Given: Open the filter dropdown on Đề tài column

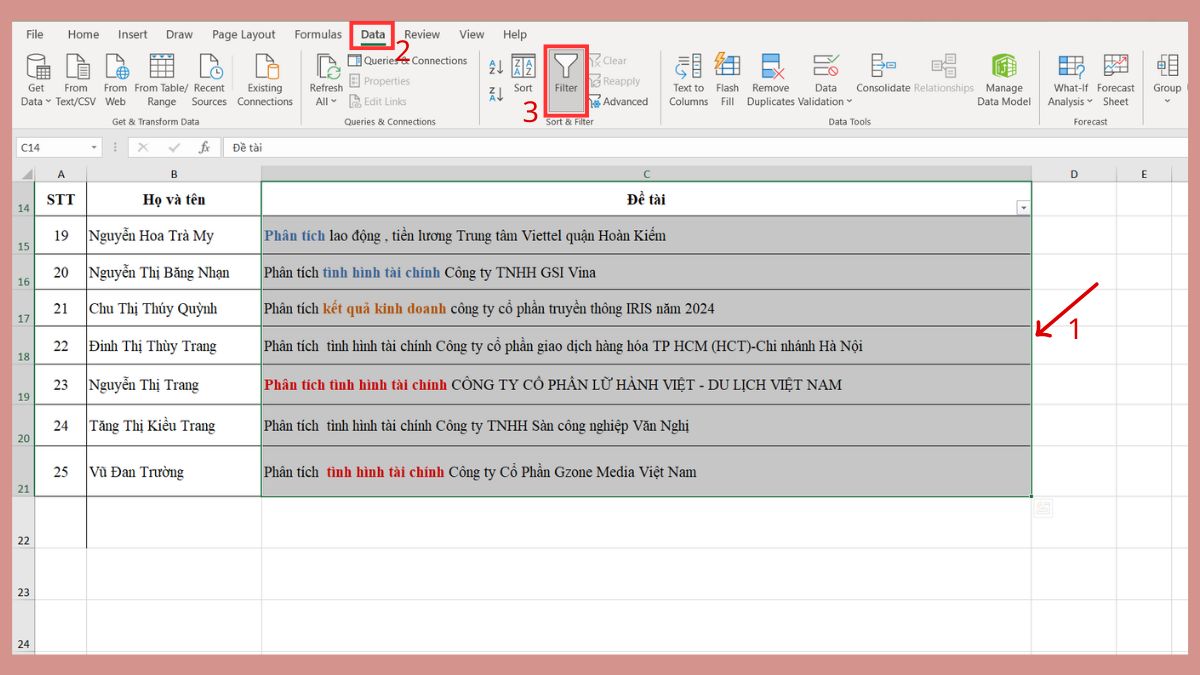Looking at the screenshot, I should pos(1022,206).
